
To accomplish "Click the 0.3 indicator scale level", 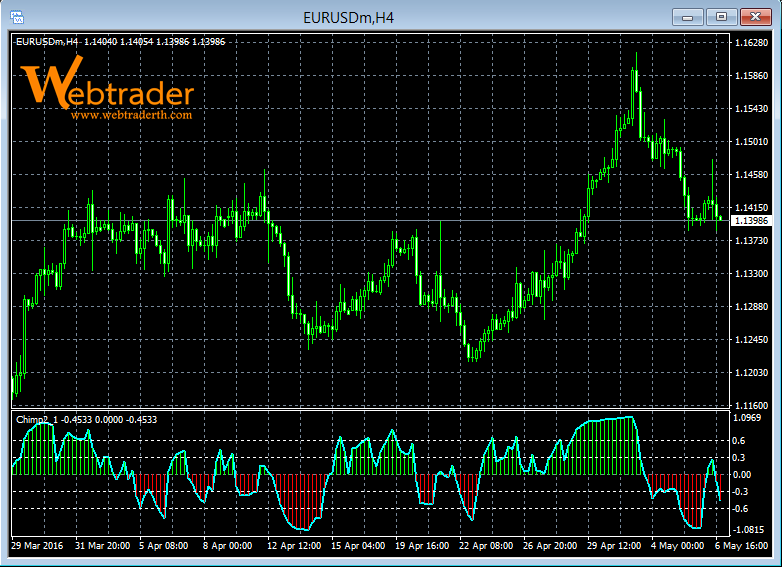I will pyautogui.click(x=739, y=457).
